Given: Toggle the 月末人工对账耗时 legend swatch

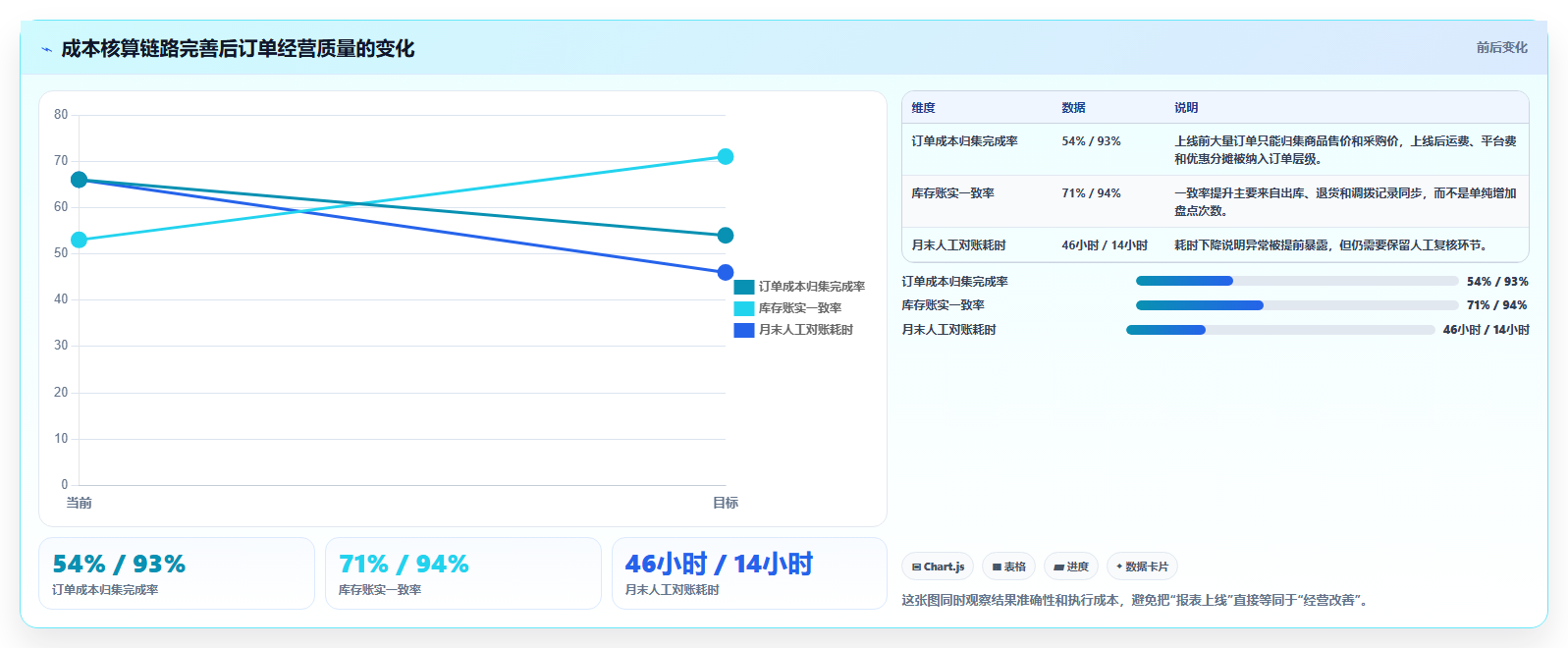Looking at the screenshot, I should (x=744, y=330).
